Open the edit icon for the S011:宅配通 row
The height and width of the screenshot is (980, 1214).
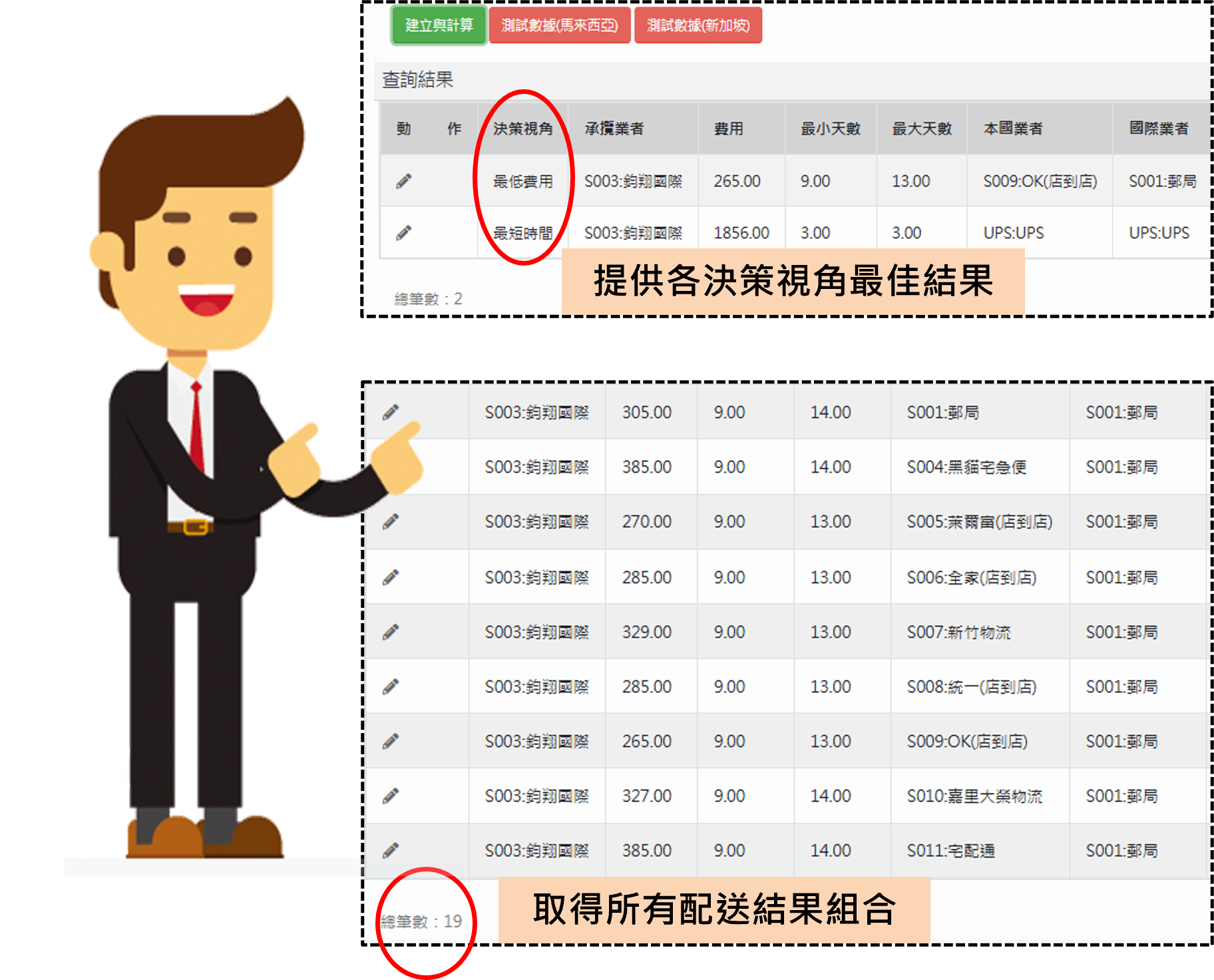[x=391, y=850]
